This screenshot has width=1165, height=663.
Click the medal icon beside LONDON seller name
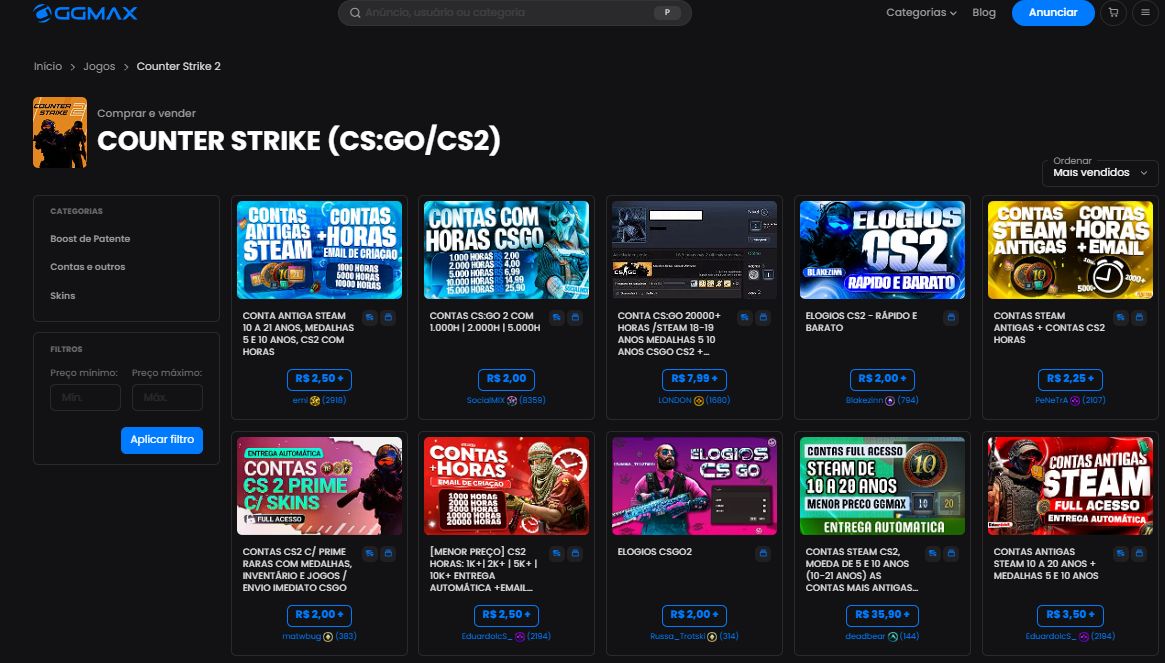coord(700,400)
